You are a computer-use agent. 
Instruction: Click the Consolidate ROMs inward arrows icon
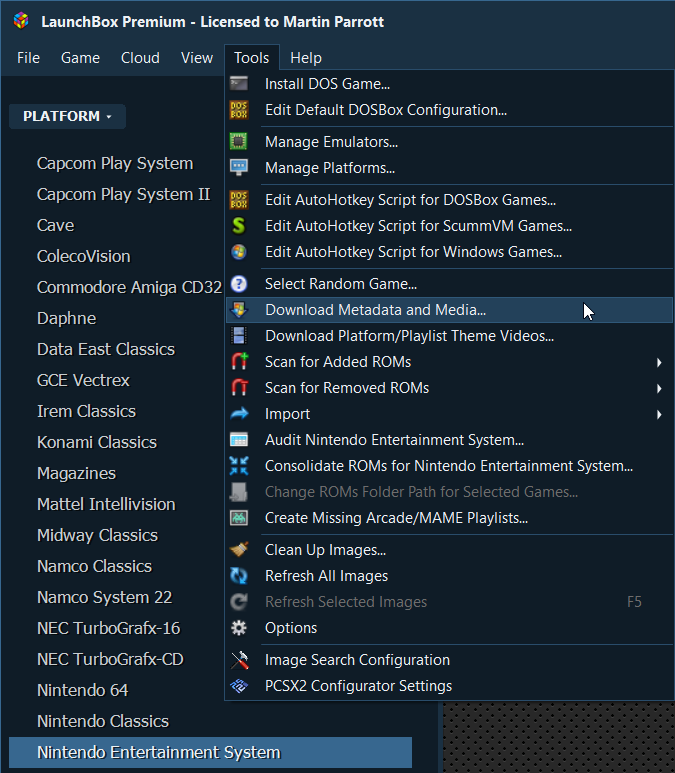click(239, 466)
